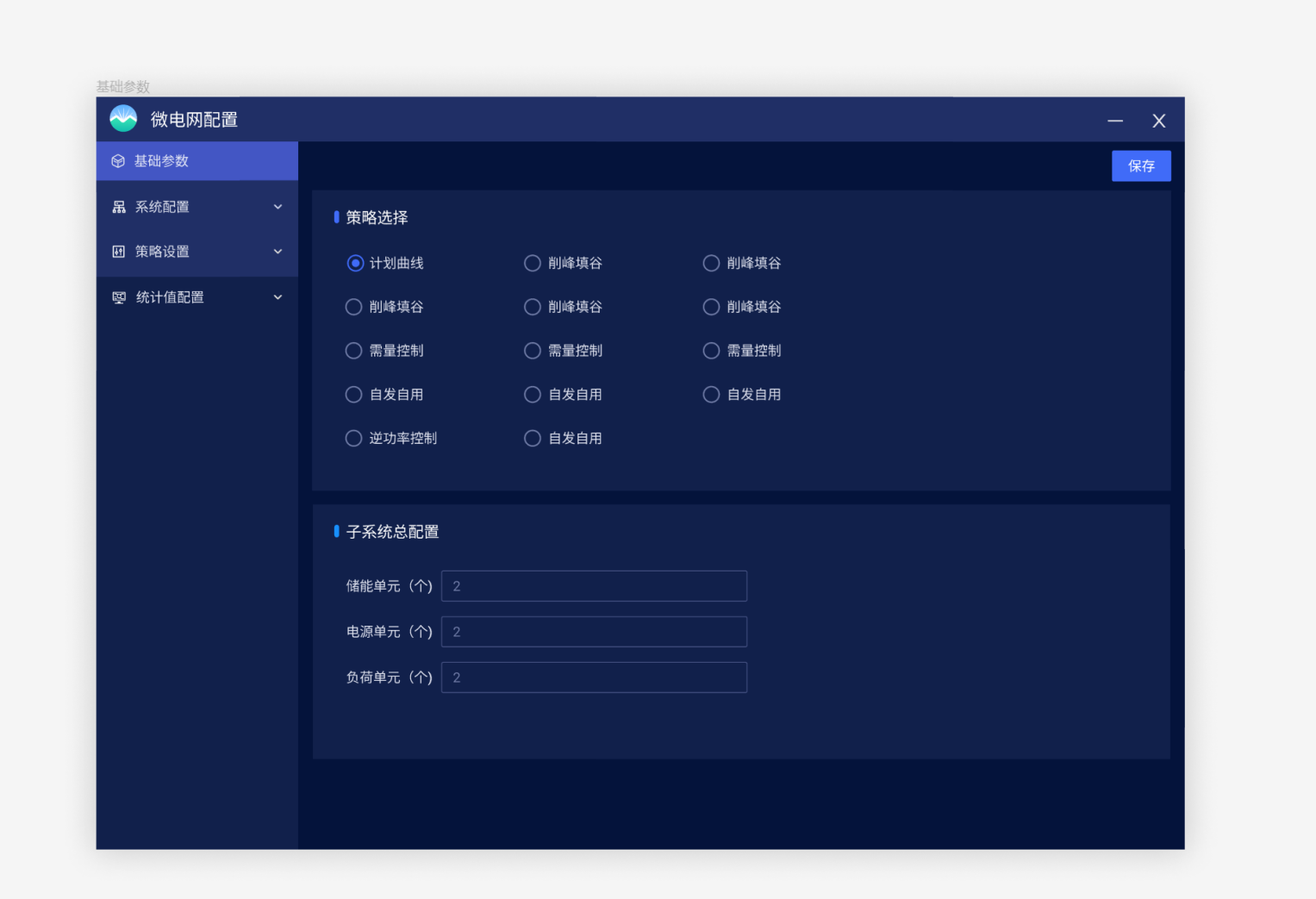Click the 负荷单元 count input field

point(594,677)
